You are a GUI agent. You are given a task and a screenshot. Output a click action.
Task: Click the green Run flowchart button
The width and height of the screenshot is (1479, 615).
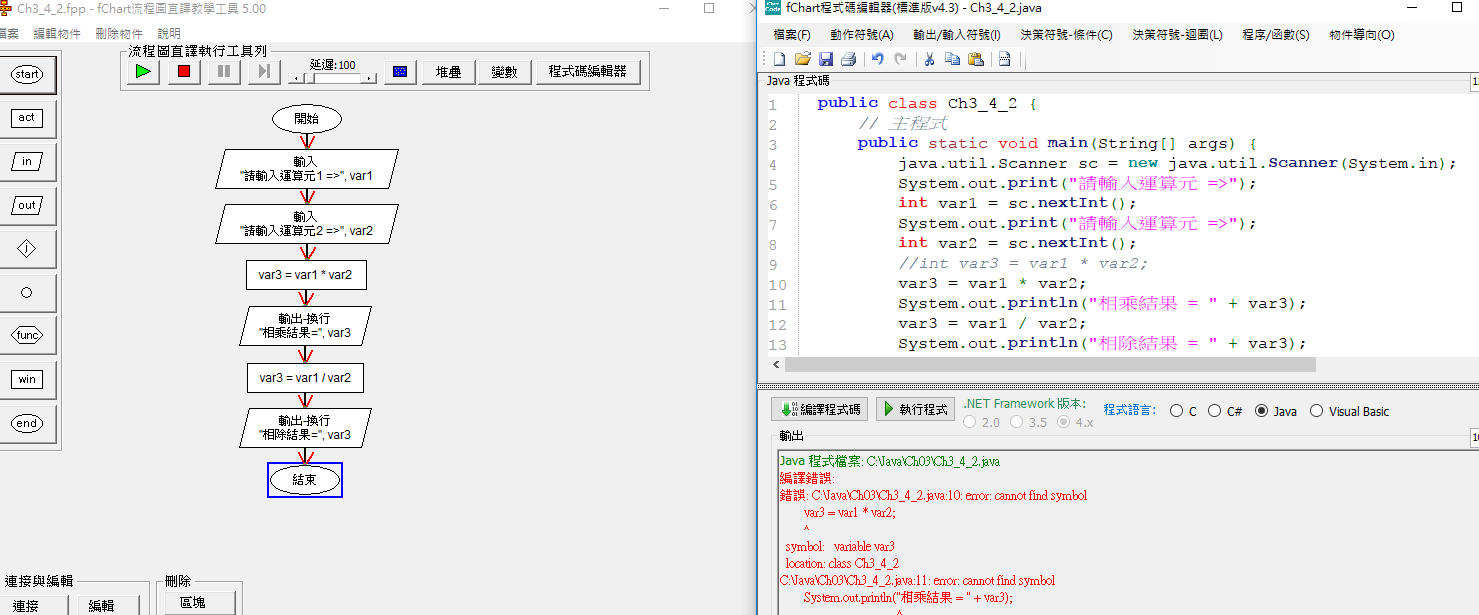pos(143,71)
